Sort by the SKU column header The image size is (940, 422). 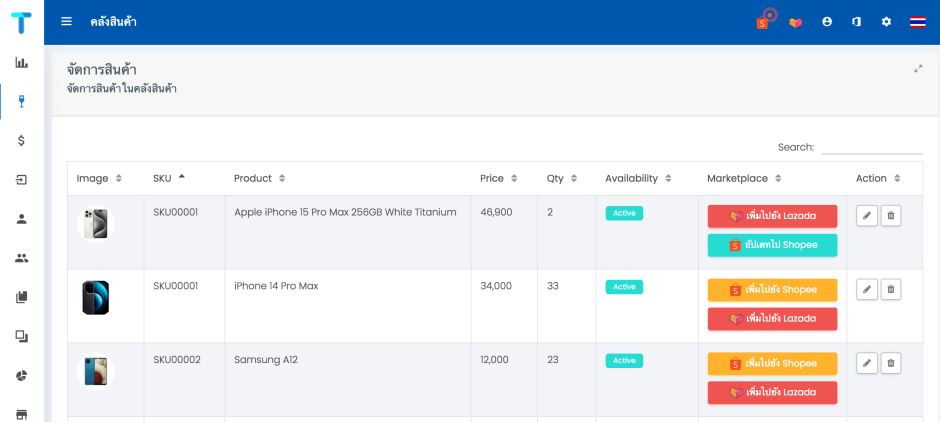coord(168,178)
